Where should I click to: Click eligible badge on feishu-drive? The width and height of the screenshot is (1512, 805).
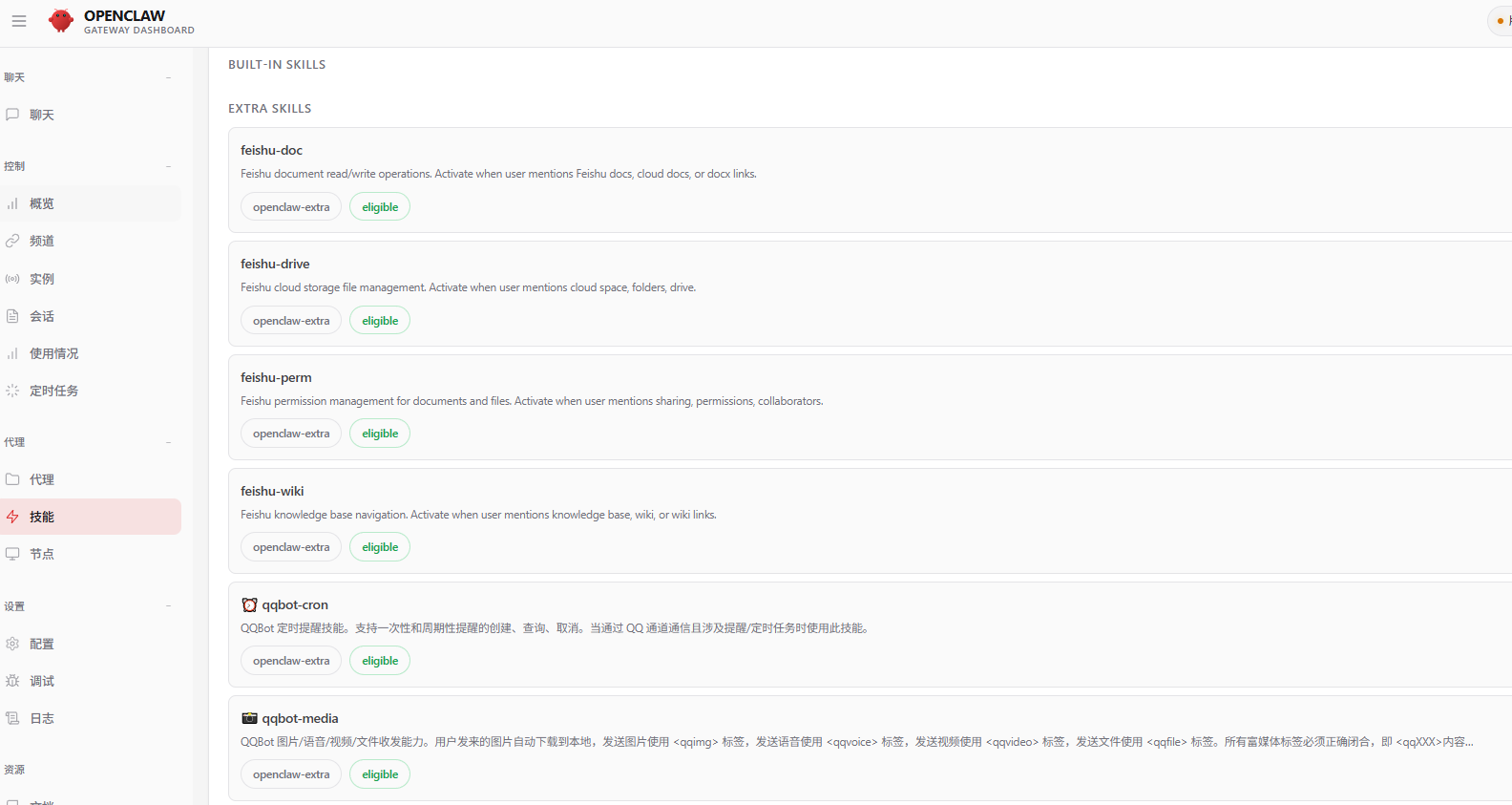[x=380, y=321]
